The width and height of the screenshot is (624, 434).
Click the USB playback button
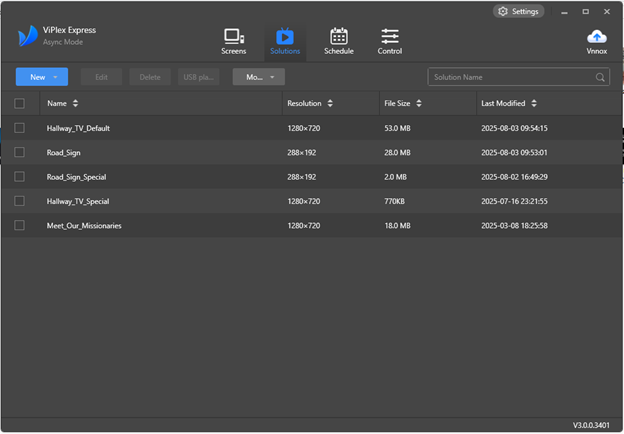[198, 77]
